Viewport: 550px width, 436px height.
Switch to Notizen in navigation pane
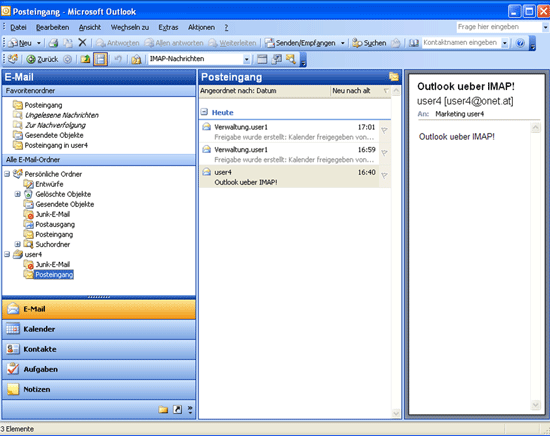tap(99, 389)
